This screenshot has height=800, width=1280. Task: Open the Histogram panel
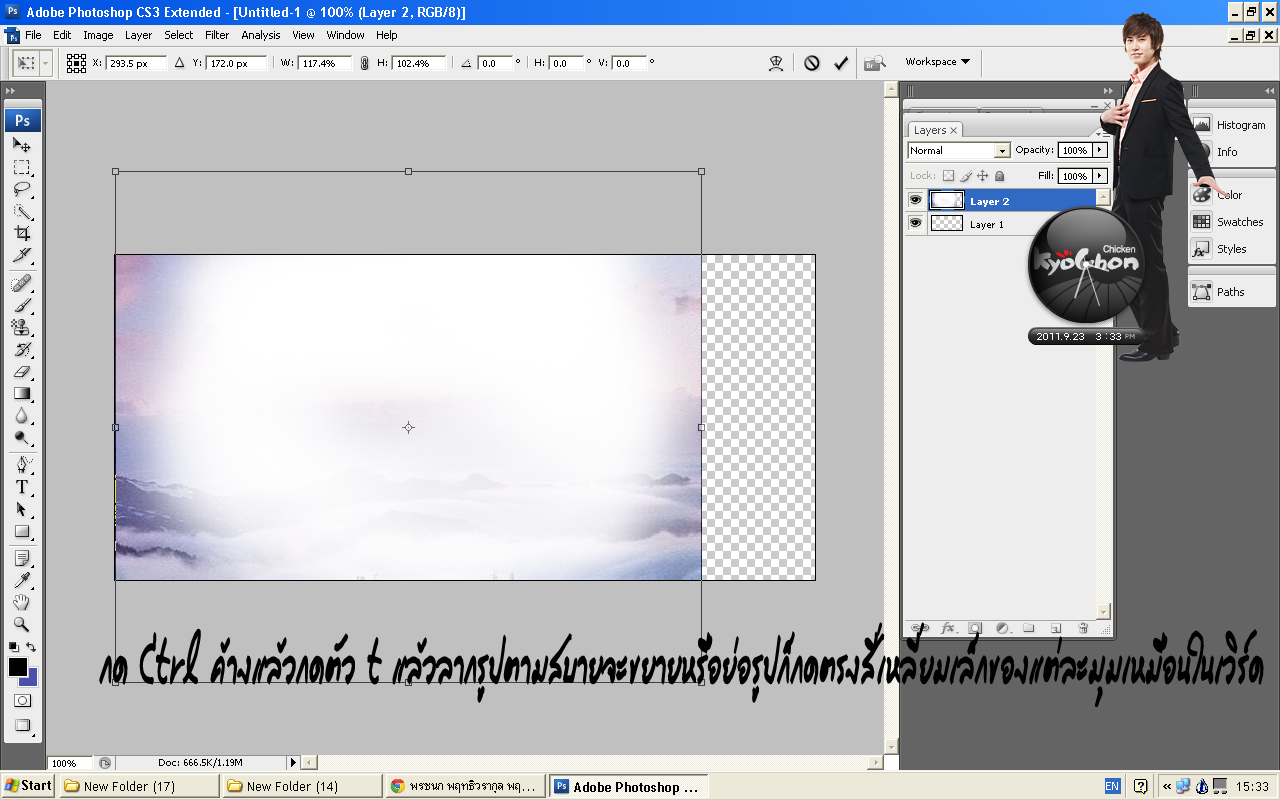point(1232,125)
